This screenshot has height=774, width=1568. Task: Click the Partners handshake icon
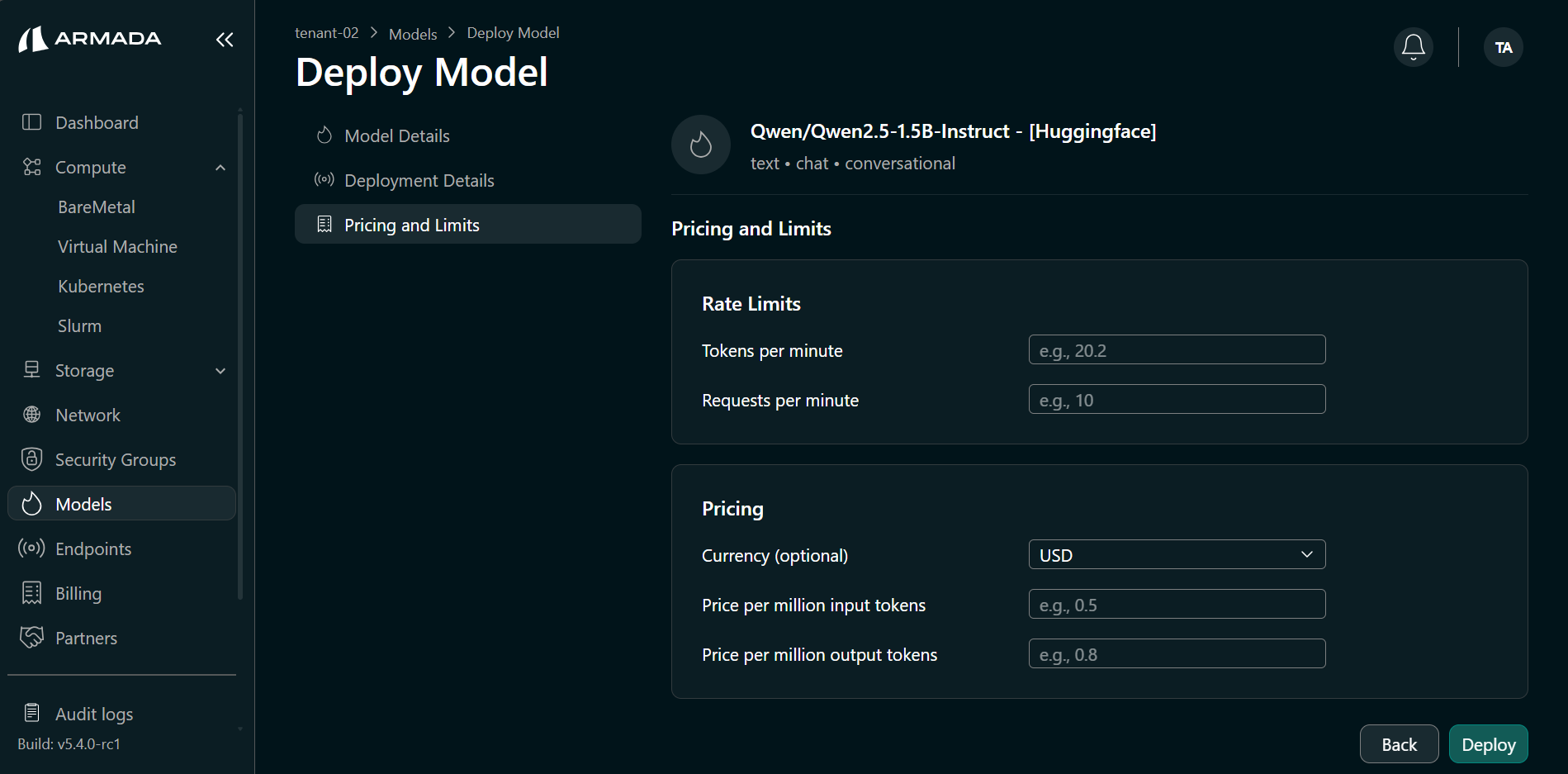click(31, 638)
